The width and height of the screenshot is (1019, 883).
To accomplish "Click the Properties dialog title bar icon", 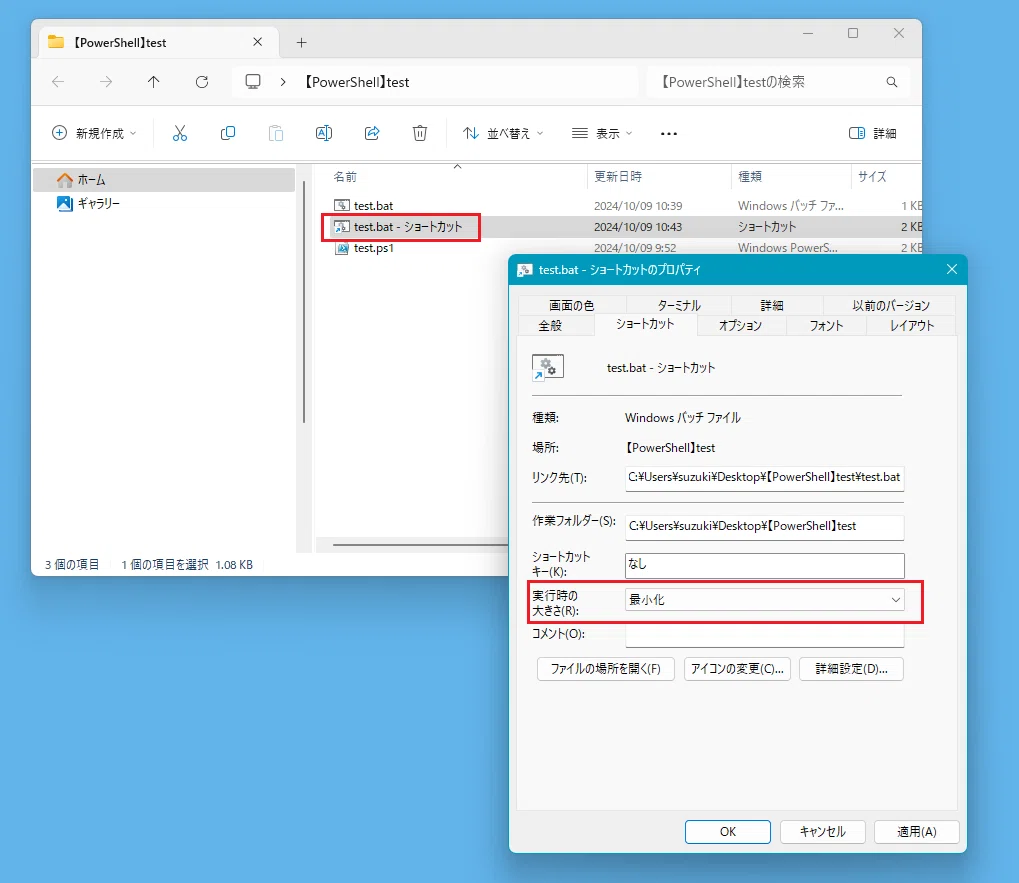I will tap(524, 270).
